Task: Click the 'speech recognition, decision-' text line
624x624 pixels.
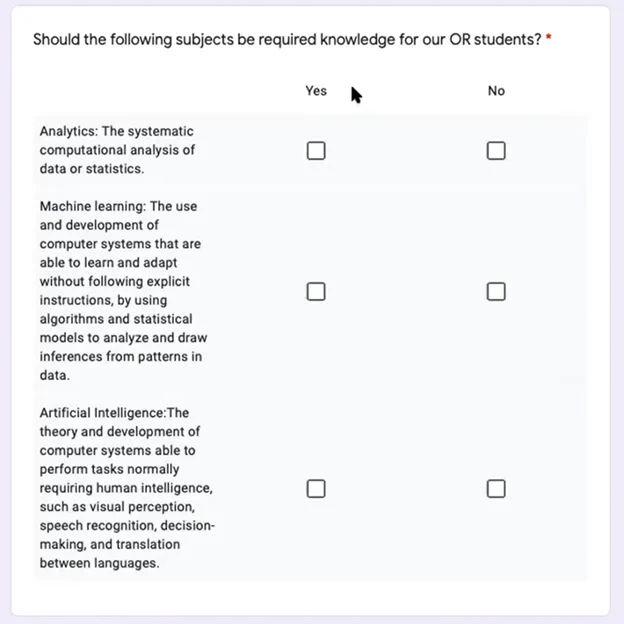Action: (x=127, y=526)
